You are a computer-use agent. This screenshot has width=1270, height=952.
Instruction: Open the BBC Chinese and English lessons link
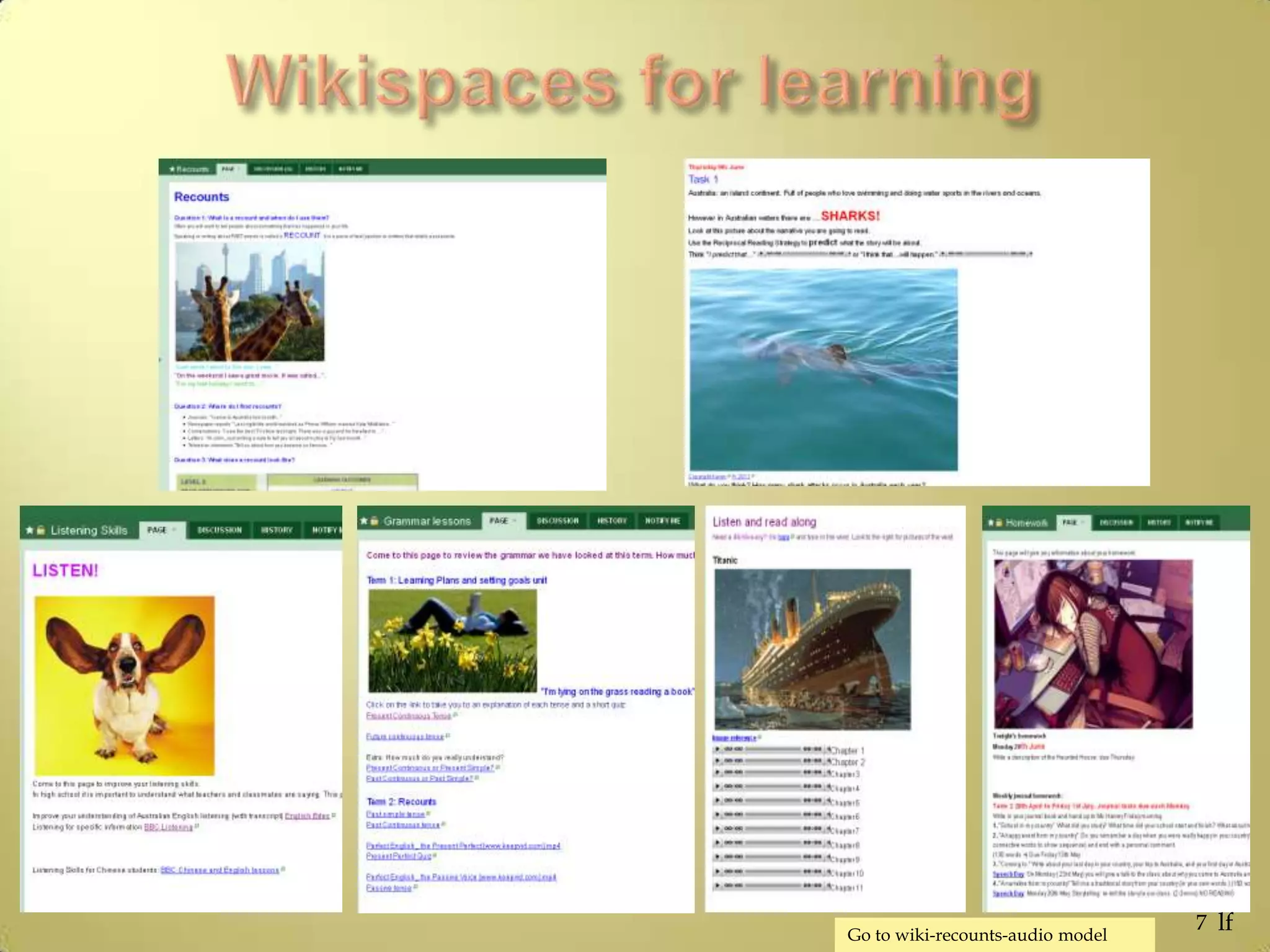pos(220,870)
